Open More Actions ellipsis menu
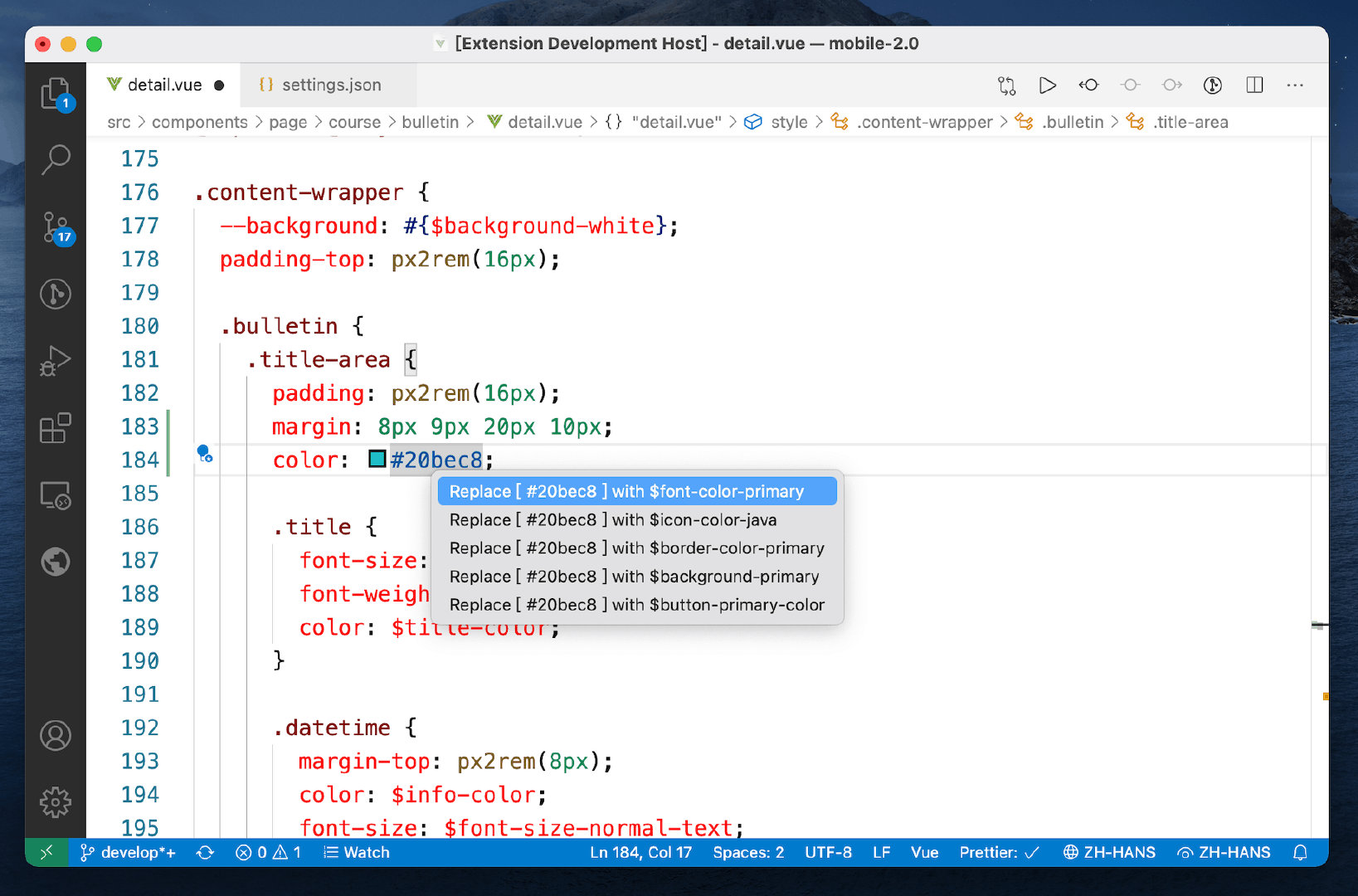Screen dimensions: 1358x896 point(1295,85)
